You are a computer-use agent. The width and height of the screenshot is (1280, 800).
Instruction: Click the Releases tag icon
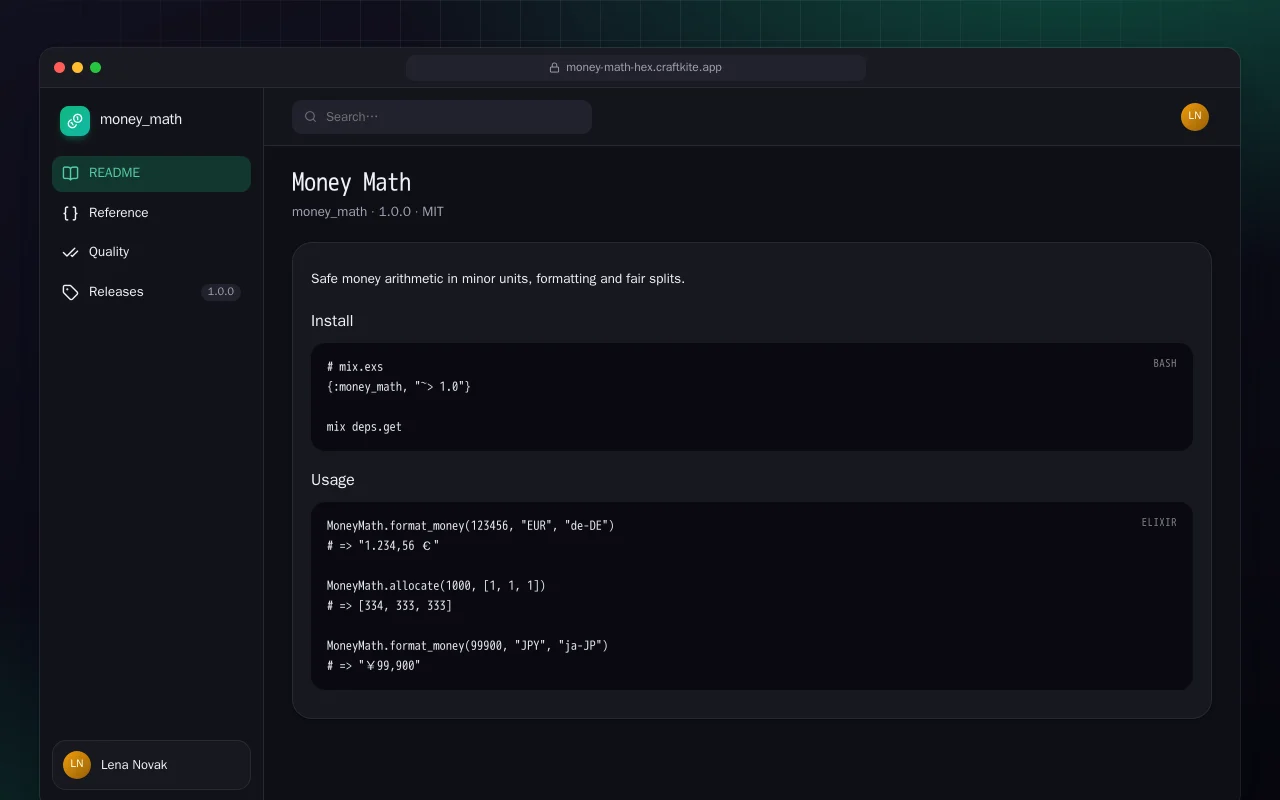(70, 292)
